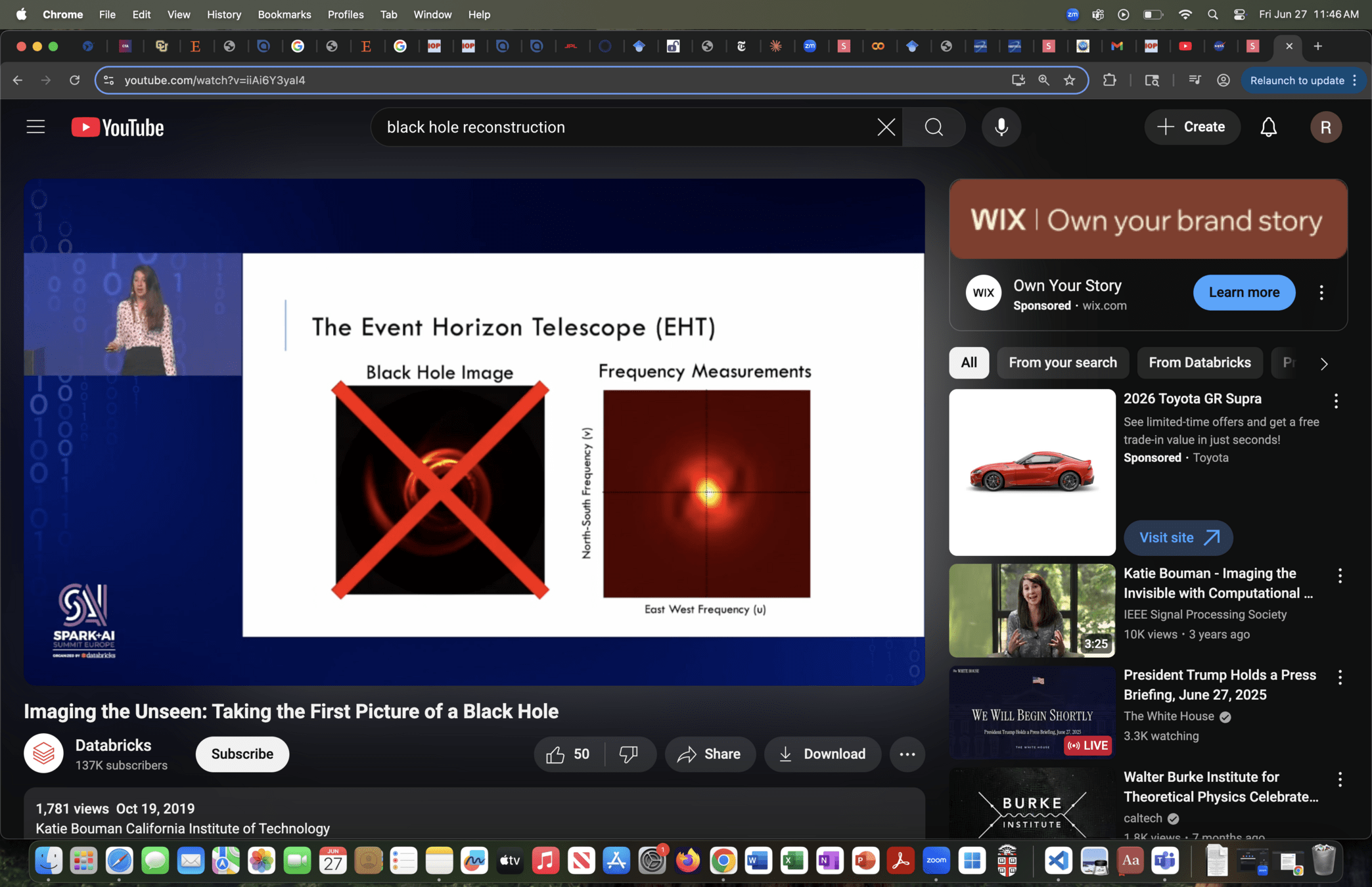Subscribe to the Databricks channel
This screenshot has height=887, width=1372.
tap(242, 754)
